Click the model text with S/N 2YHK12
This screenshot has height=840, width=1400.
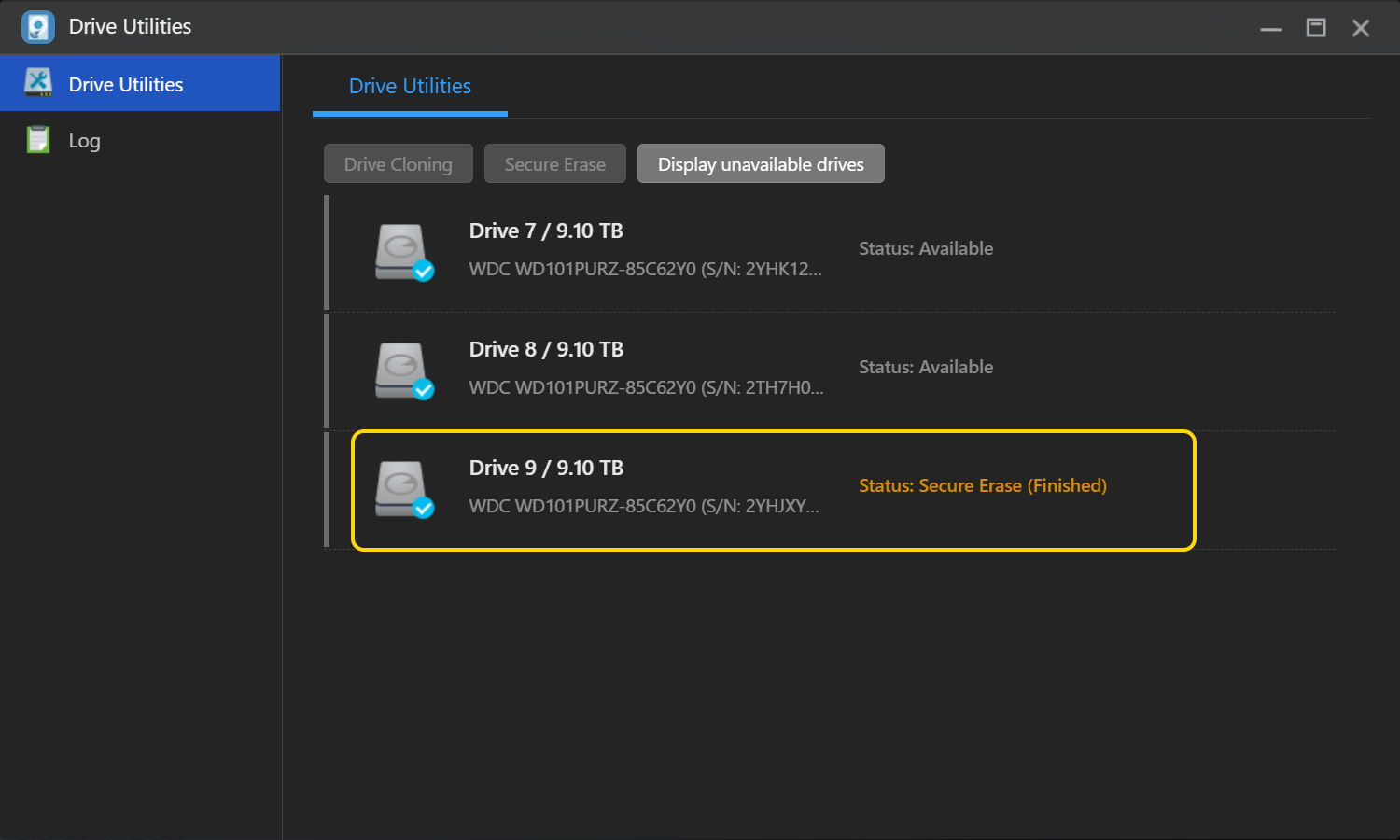click(645, 269)
